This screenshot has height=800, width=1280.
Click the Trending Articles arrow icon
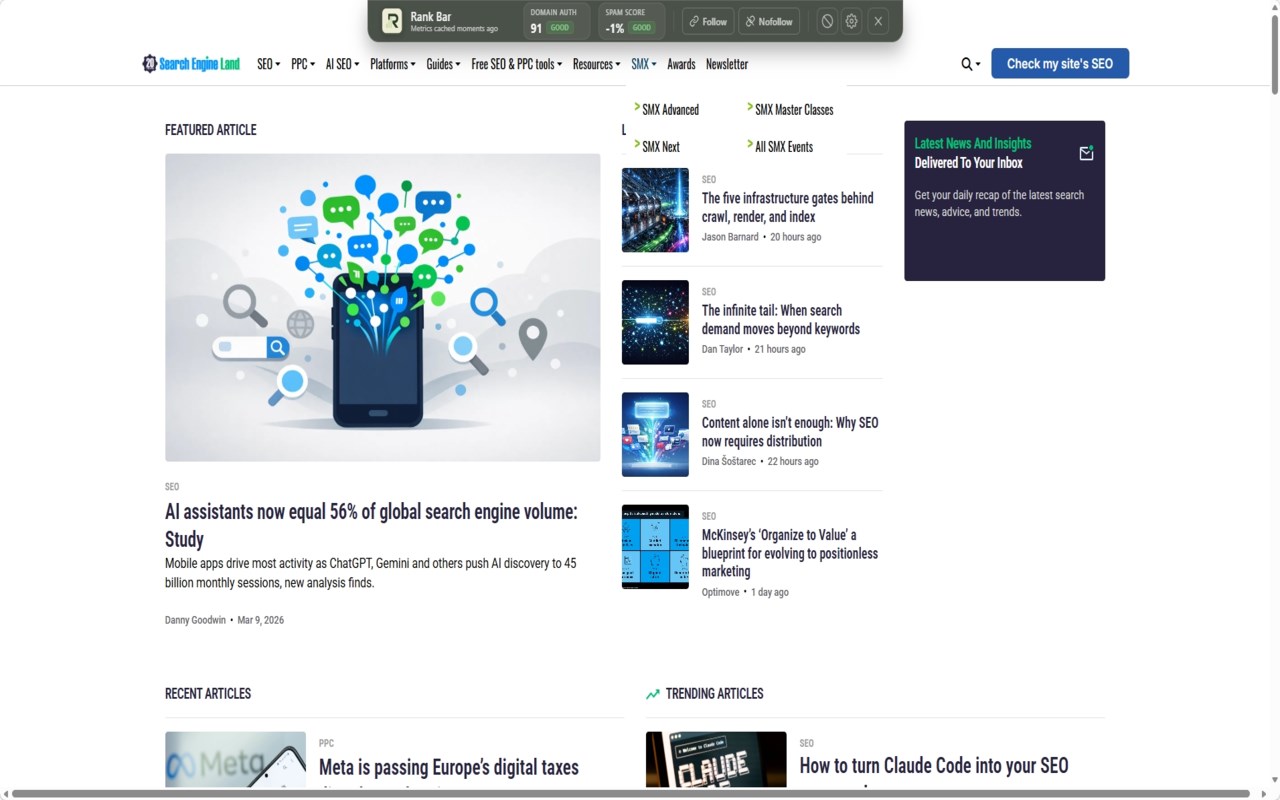pos(653,694)
